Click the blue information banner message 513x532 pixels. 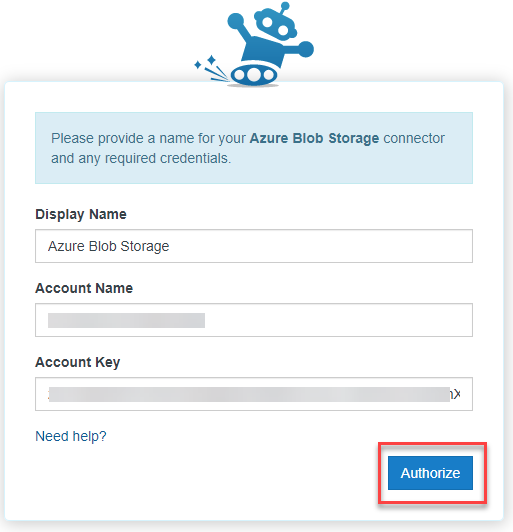(x=254, y=148)
